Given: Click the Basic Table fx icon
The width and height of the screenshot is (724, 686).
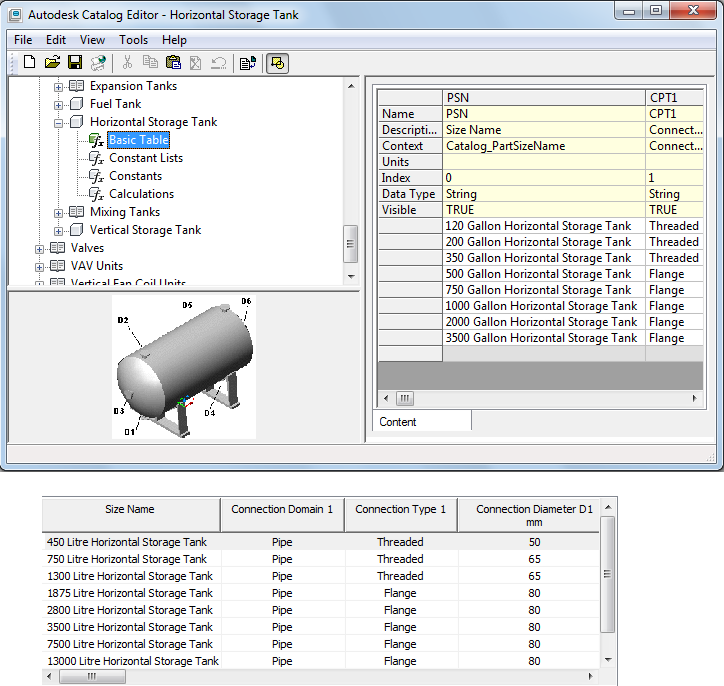Looking at the screenshot, I should pos(96,140).
